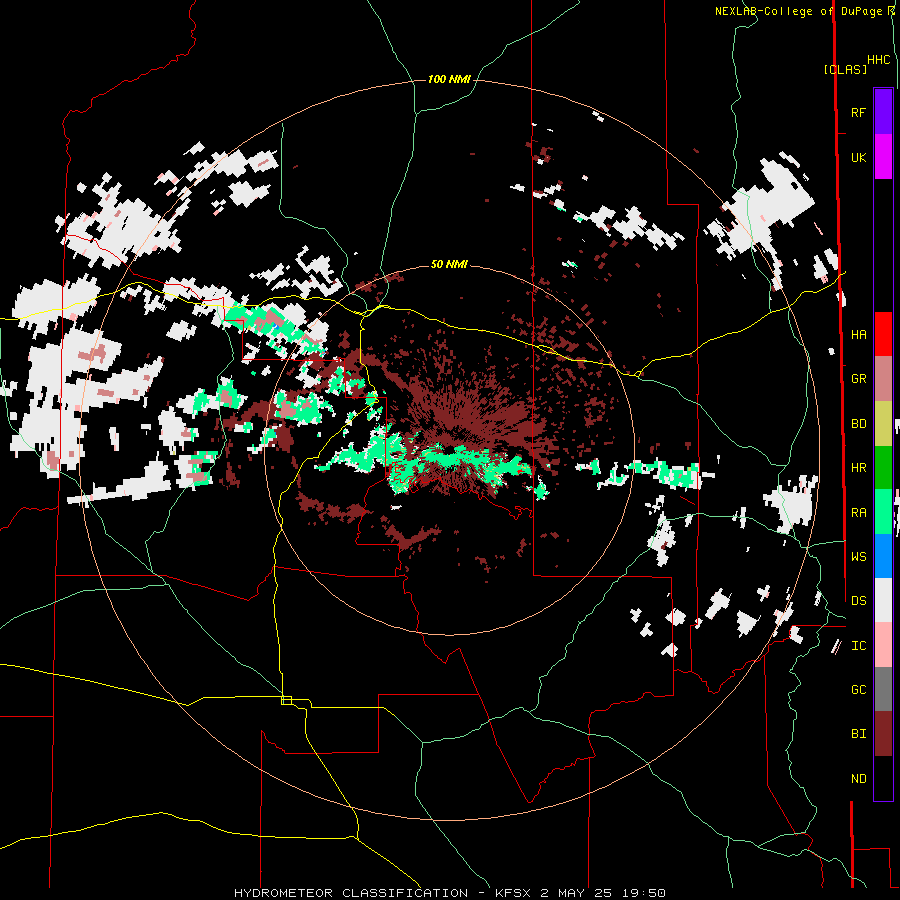The image size is (900, 900).
Task: Pick the DS white legend swatch
Action: coord(883,601)
